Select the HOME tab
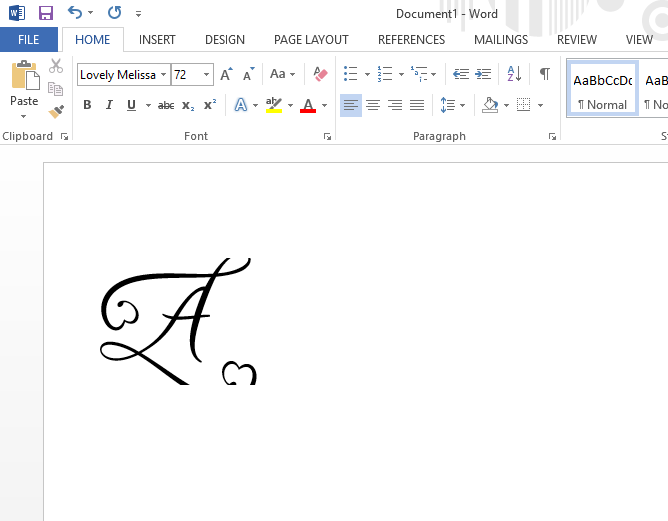Image resolution: width=668 pixels, height=521 pixels. (x=92, y=40)
